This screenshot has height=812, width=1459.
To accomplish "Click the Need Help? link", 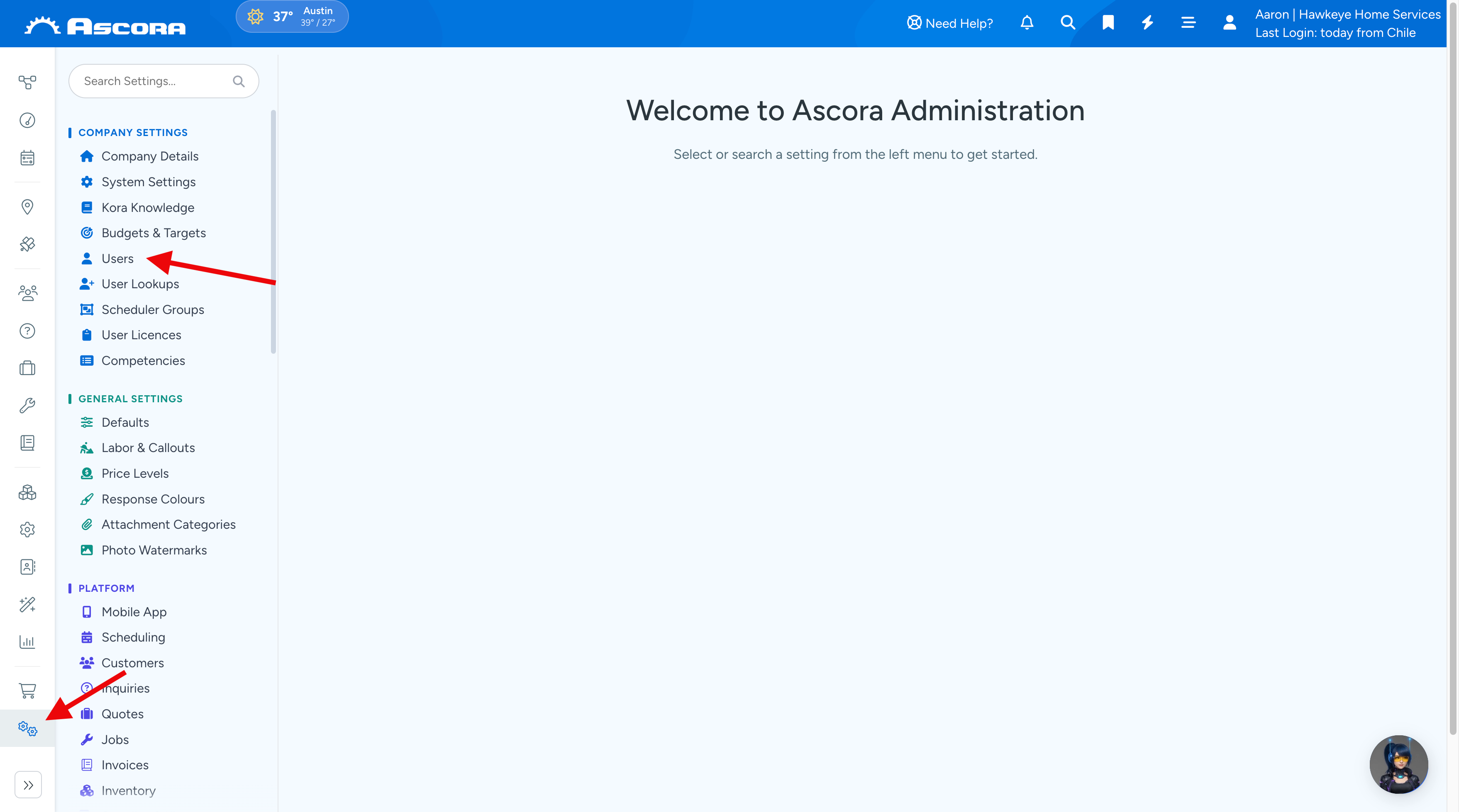I will click(x=950, y=23).
